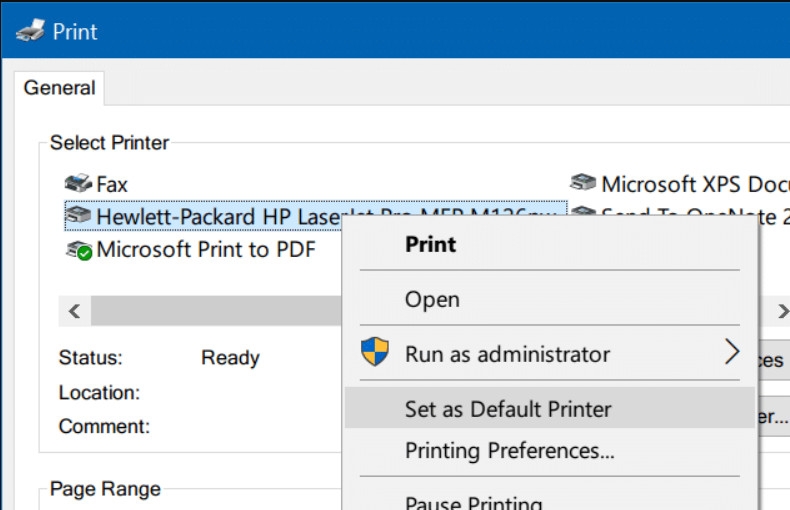This screenshot has height=510, width=790.
Task: Click Run as administrator menu item
Action: (x=507, y=354)
